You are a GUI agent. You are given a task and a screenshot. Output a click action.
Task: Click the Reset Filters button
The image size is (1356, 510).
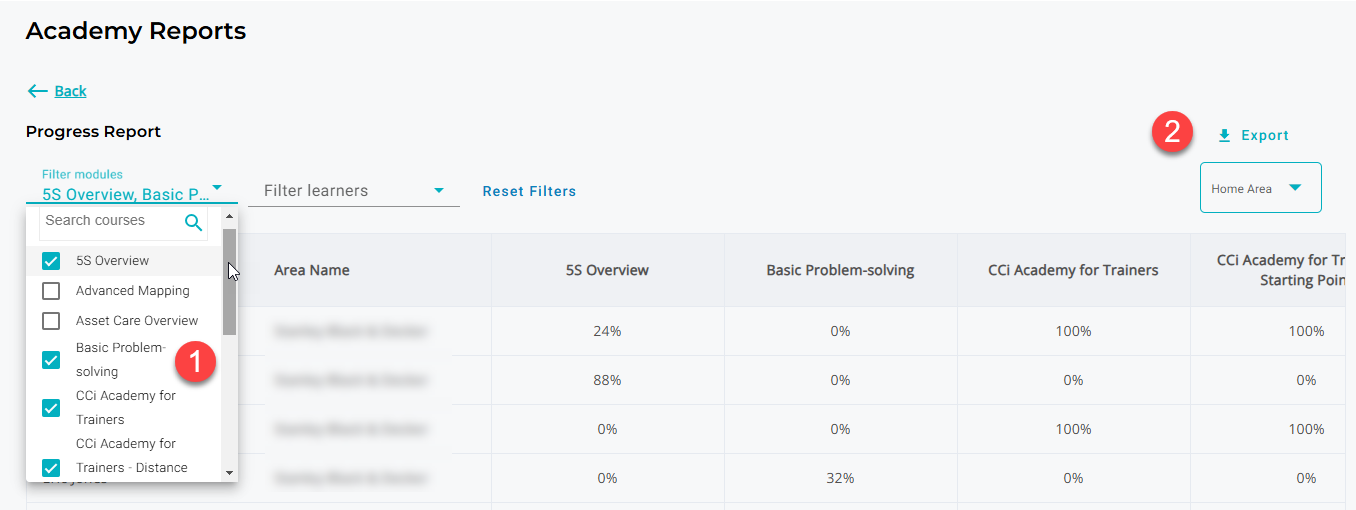pos(529,191)
